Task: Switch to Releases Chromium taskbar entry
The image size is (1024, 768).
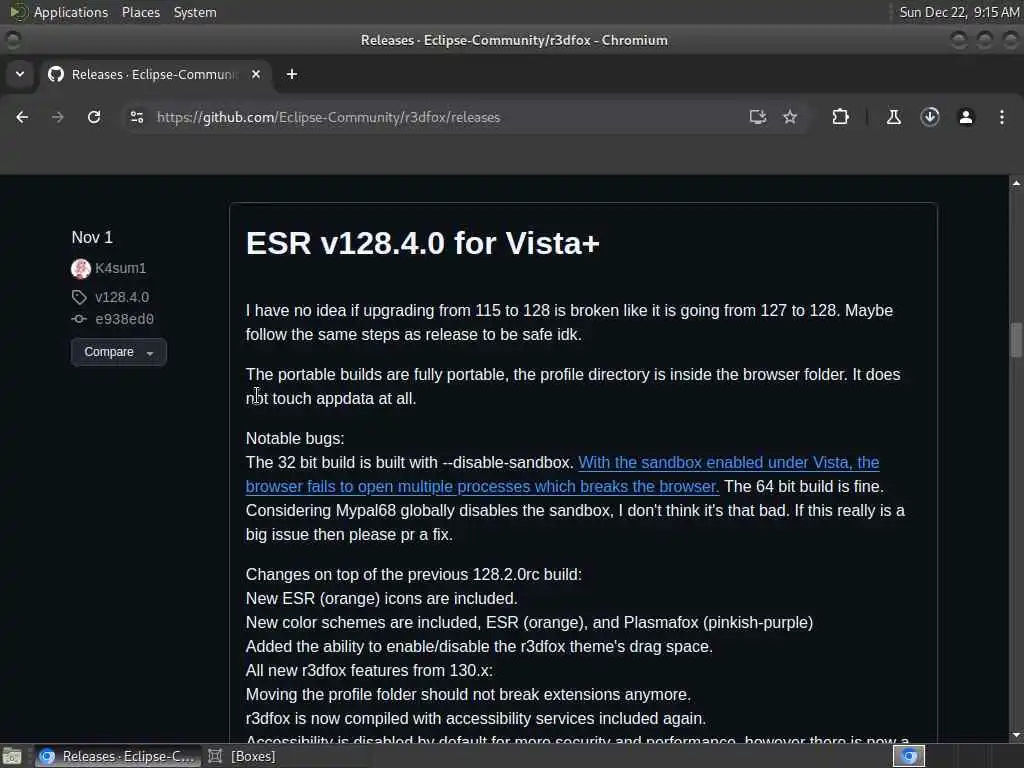Action: click(118, 756)
